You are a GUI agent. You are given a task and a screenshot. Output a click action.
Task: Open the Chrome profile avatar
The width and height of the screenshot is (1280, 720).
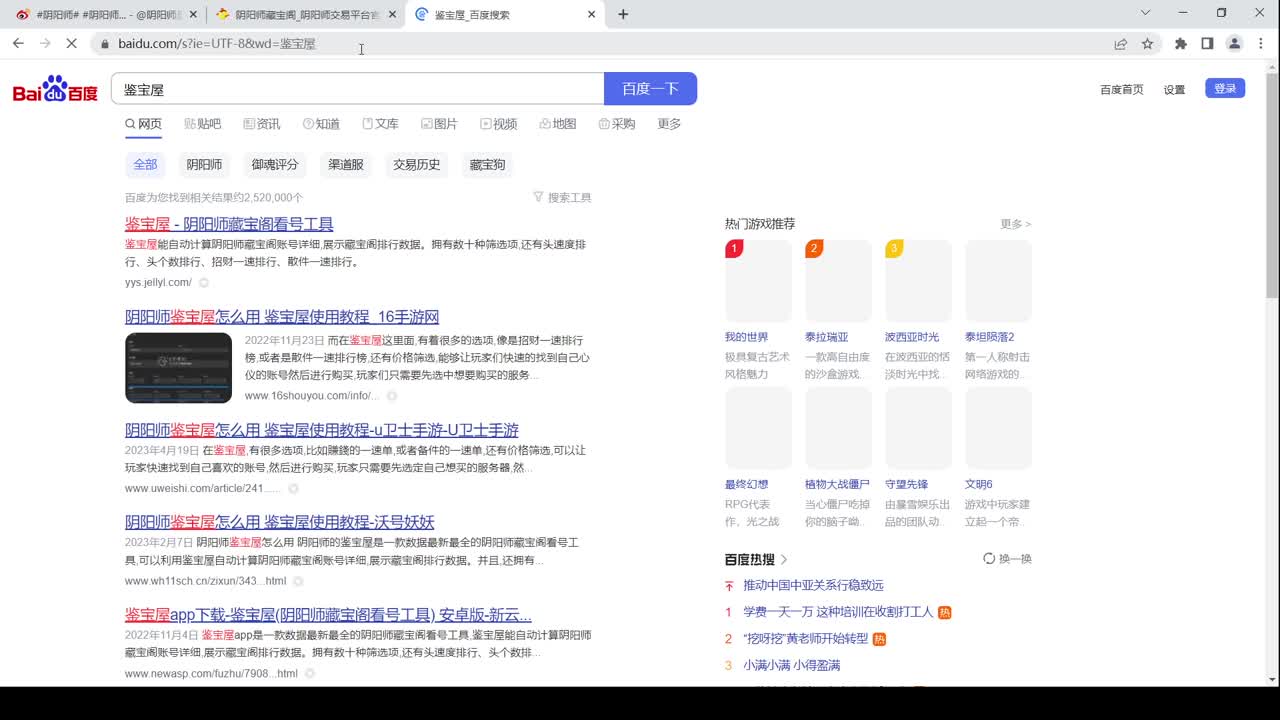tap(1234, 44)
